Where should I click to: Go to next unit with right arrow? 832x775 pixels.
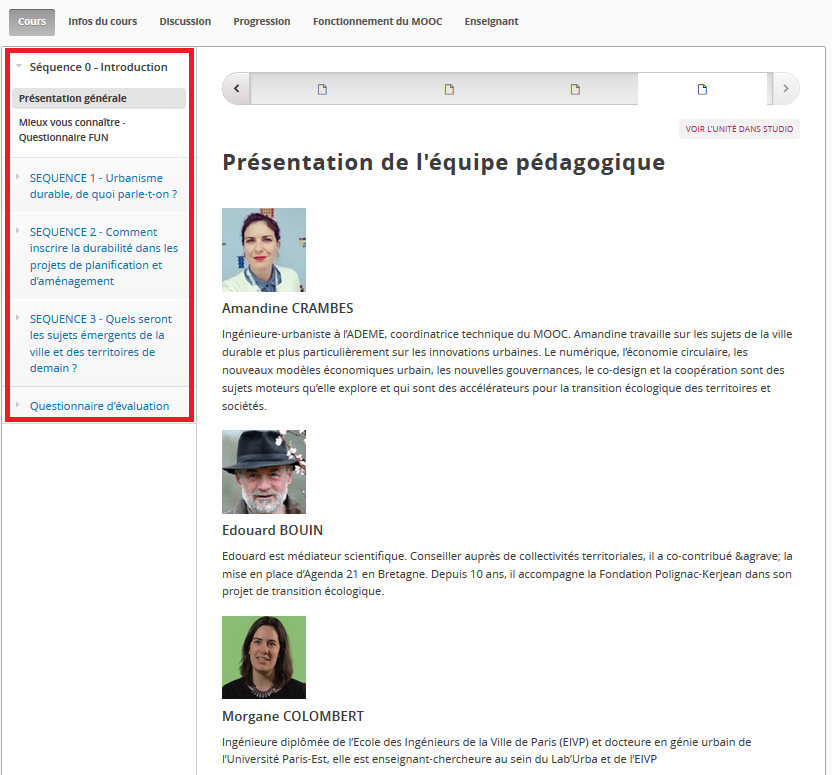click(x=786, y=89)
